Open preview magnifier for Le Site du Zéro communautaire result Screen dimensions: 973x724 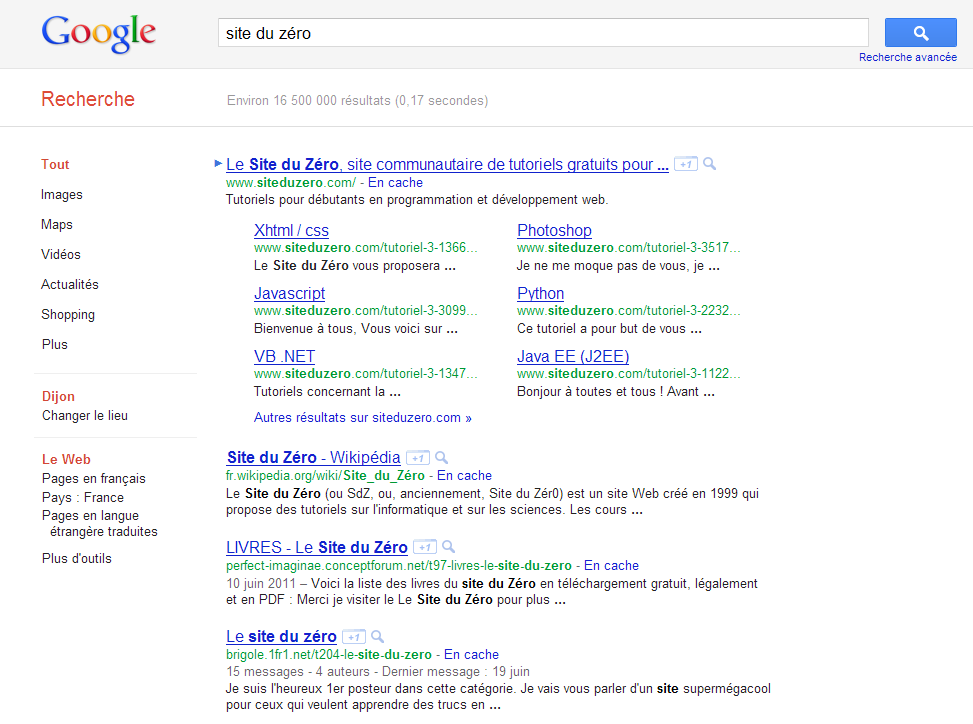coord(709,164)
